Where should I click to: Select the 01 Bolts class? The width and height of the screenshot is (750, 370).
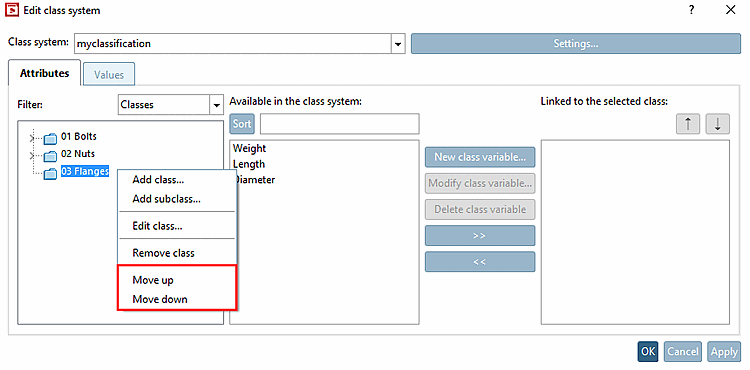(78, 137)
